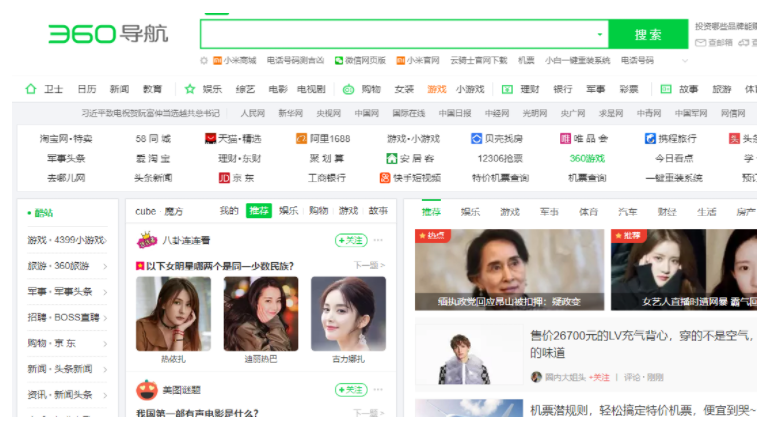Open the 一键重装系统 link

(674, 178)
